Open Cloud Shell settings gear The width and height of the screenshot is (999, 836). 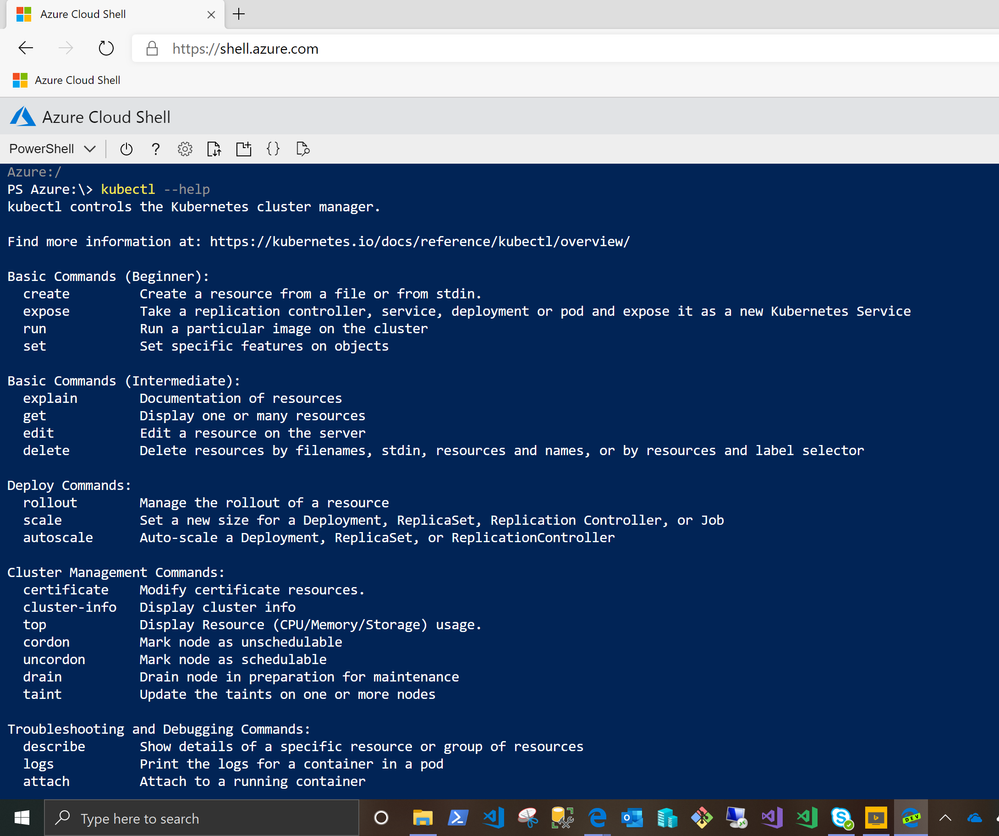click(185, 149)
